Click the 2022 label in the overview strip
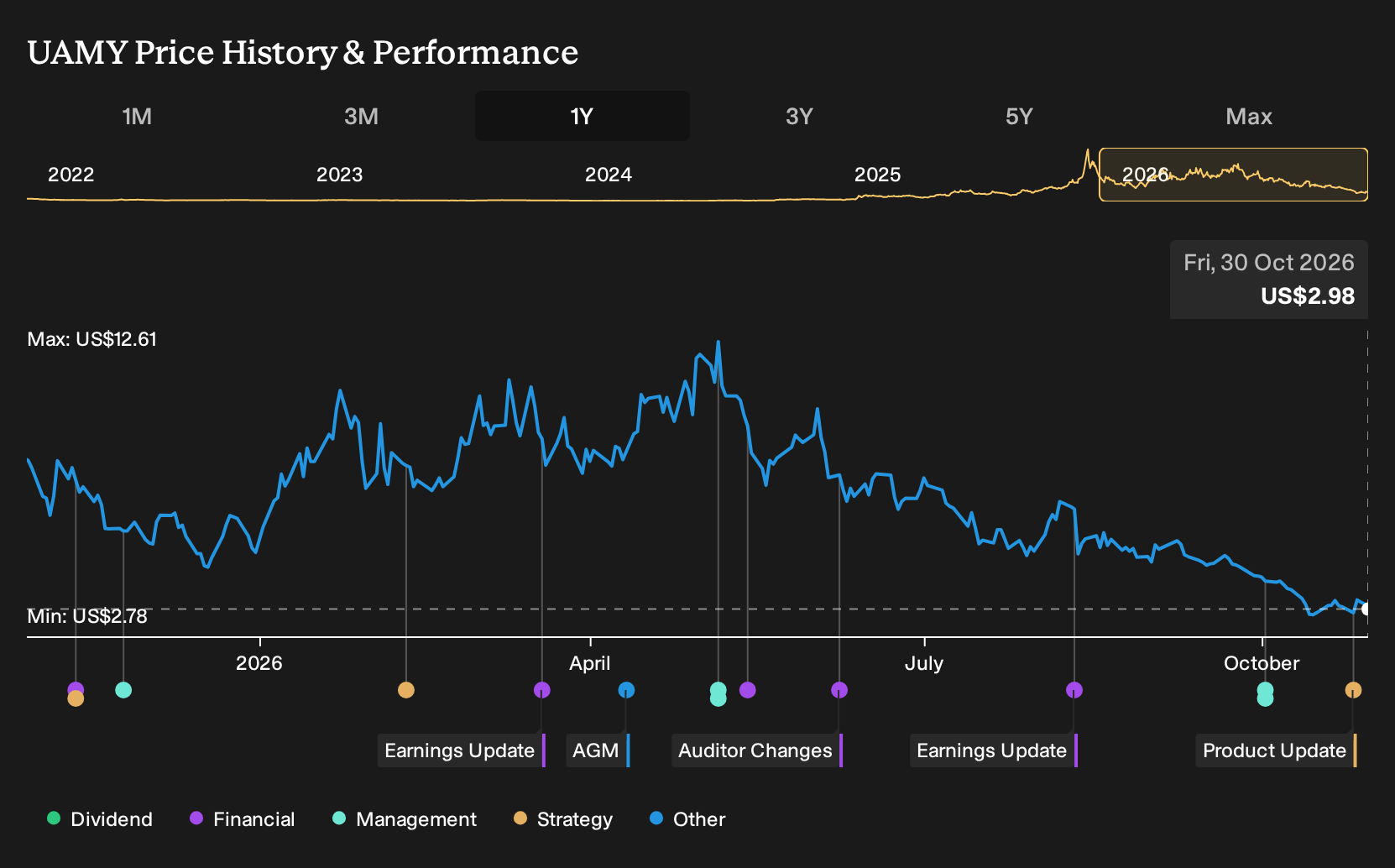Screen dimensions: 1395x868 click(71, 175)
